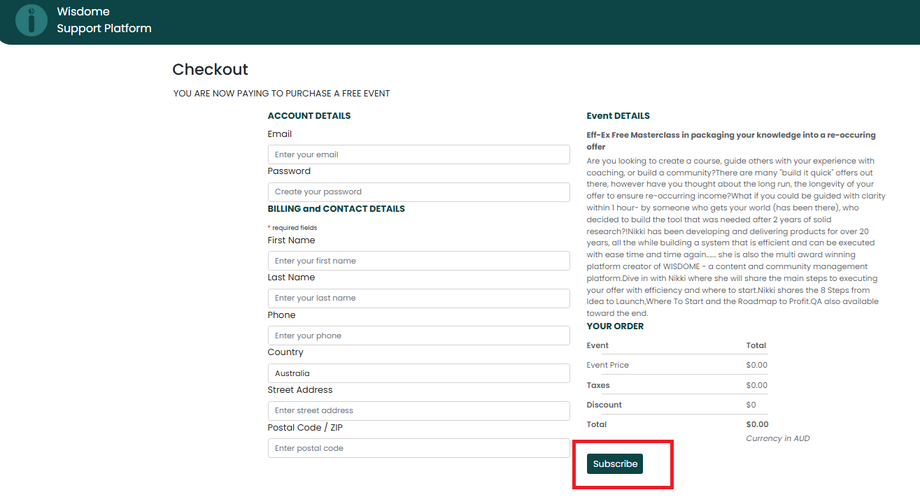Screen dimensions: 920x504
Task: Click the Wisdome Support Platform title
Action: [x=104, y=20]
